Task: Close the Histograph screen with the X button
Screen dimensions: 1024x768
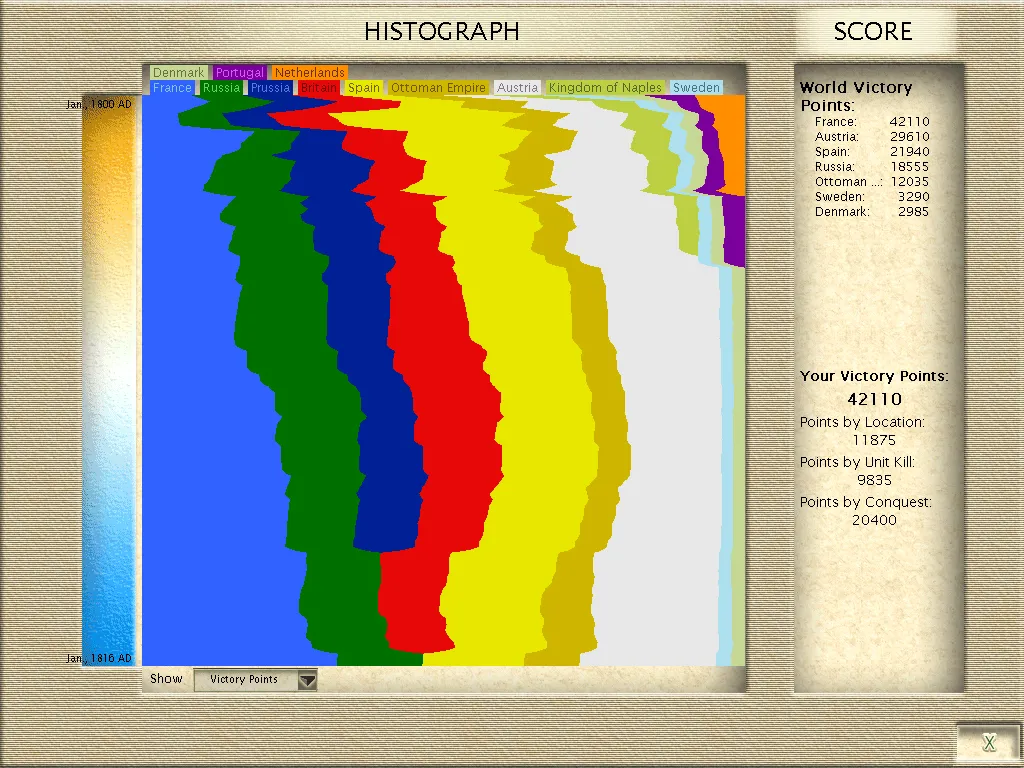Action: pyautogui.click(x=989, y=742)
